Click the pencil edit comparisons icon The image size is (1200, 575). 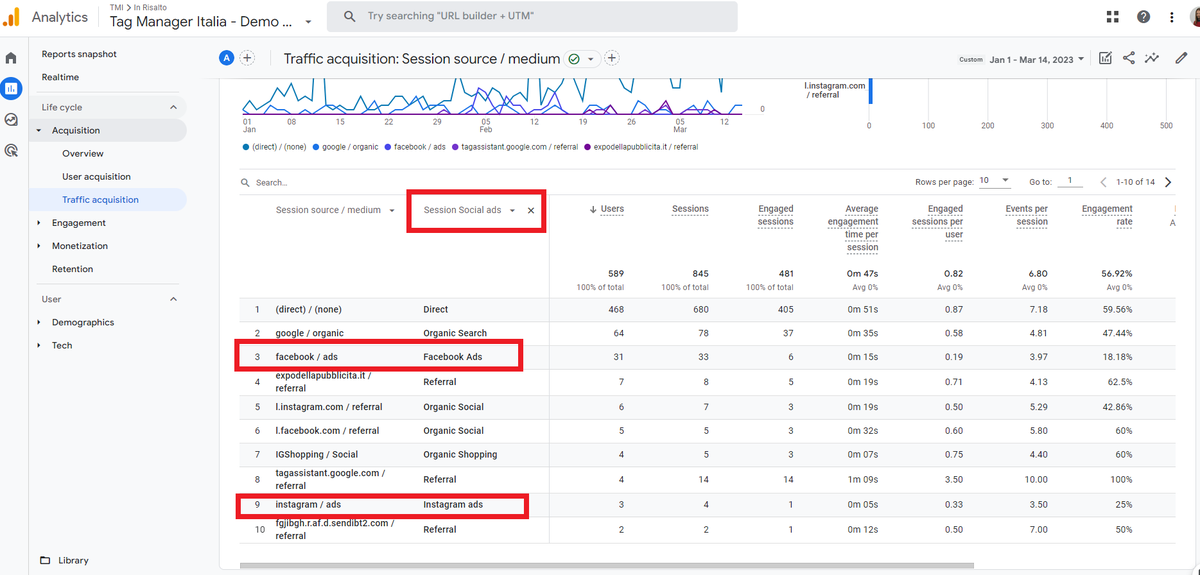(1181, 58)
